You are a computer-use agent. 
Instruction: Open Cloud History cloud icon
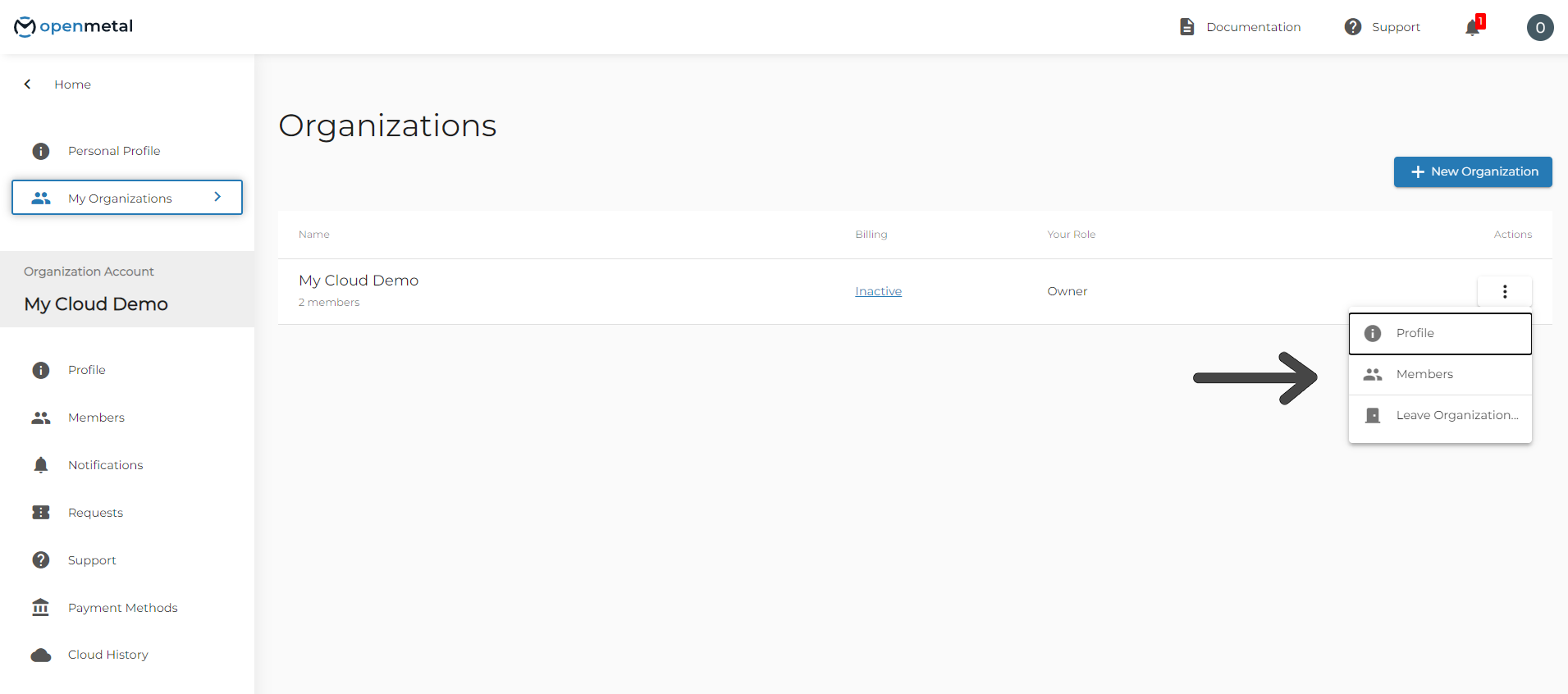click(x=41, y=655)
